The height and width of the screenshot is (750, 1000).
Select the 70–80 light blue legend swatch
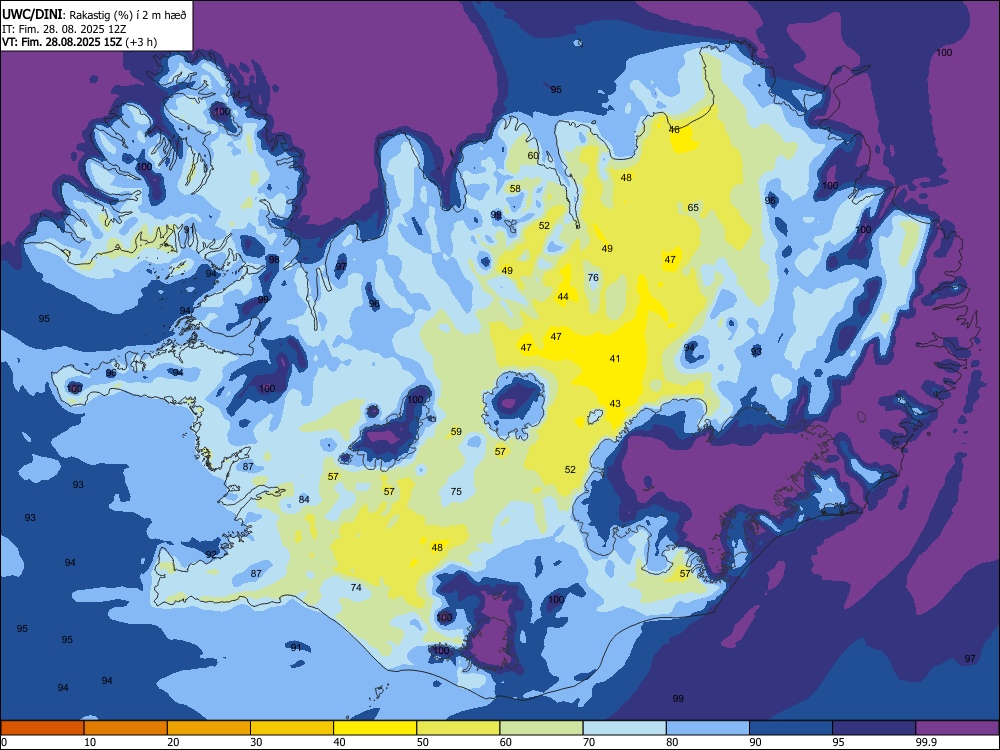624,728
